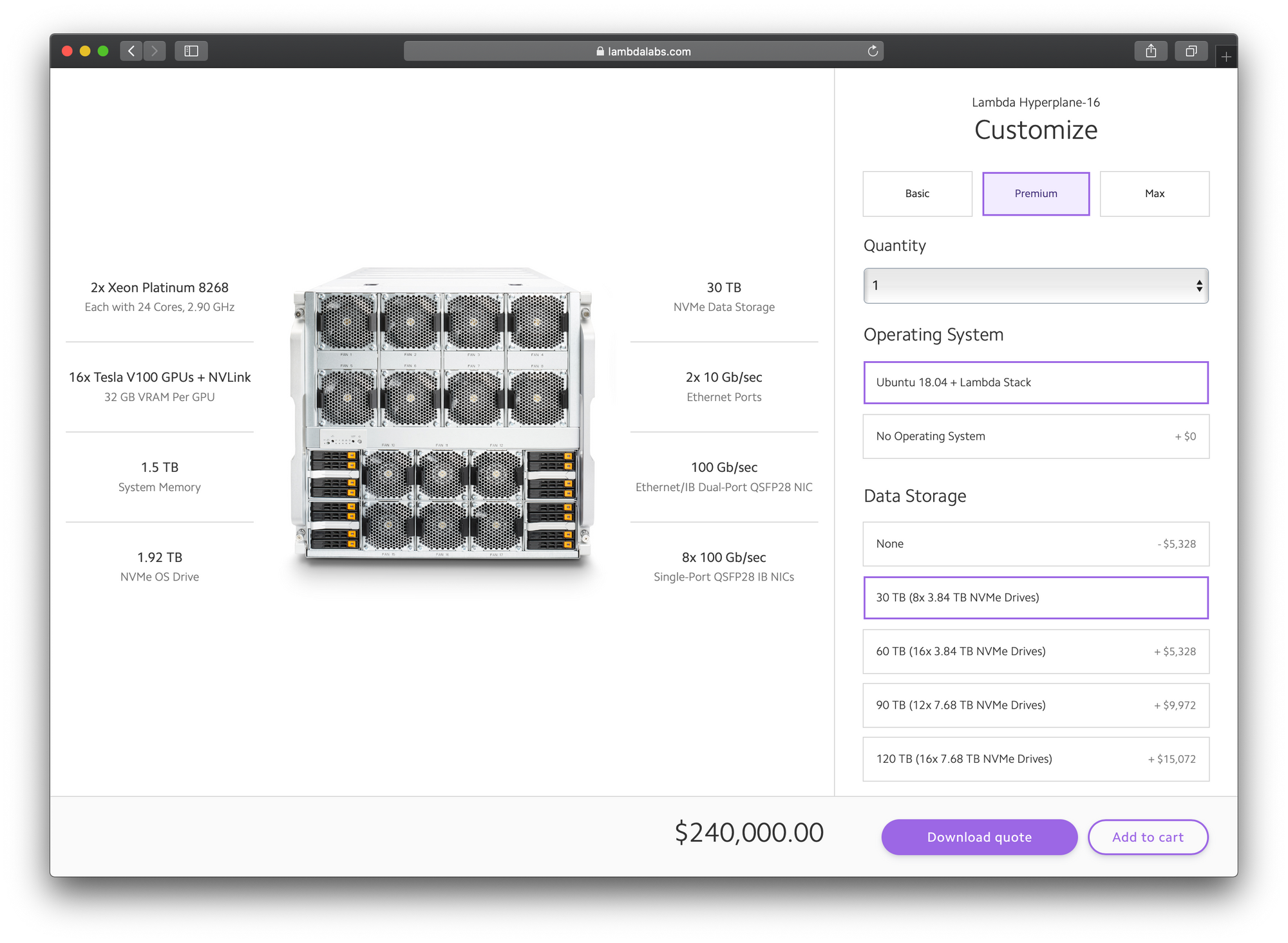This screenshot has height=943, width=1288.
Task: Click the Add to cart button
Action: (x=1148, y=837)
